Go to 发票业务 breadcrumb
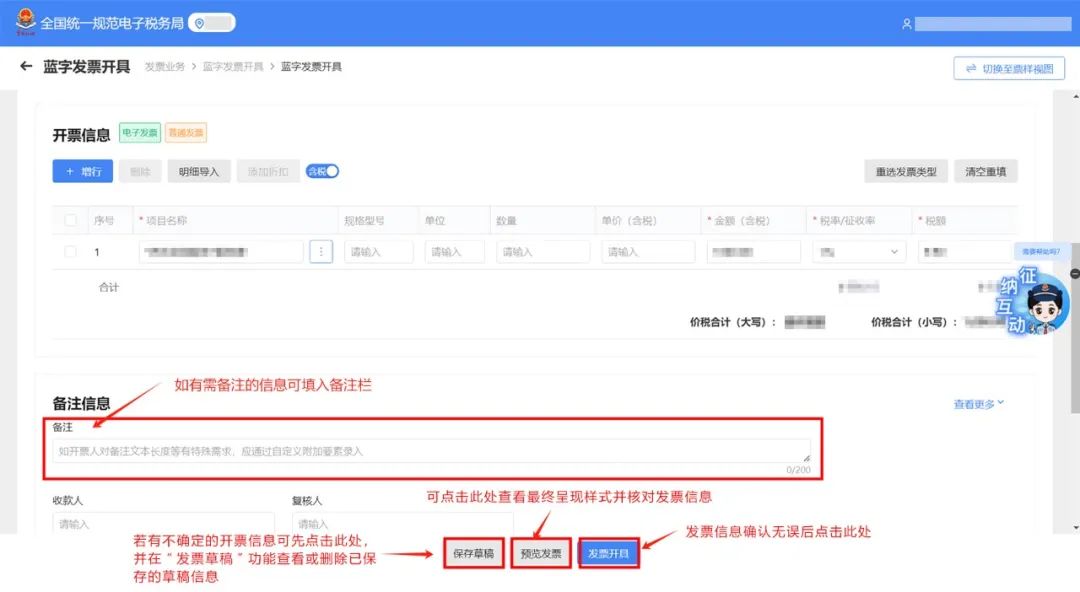 coord(164,67)
